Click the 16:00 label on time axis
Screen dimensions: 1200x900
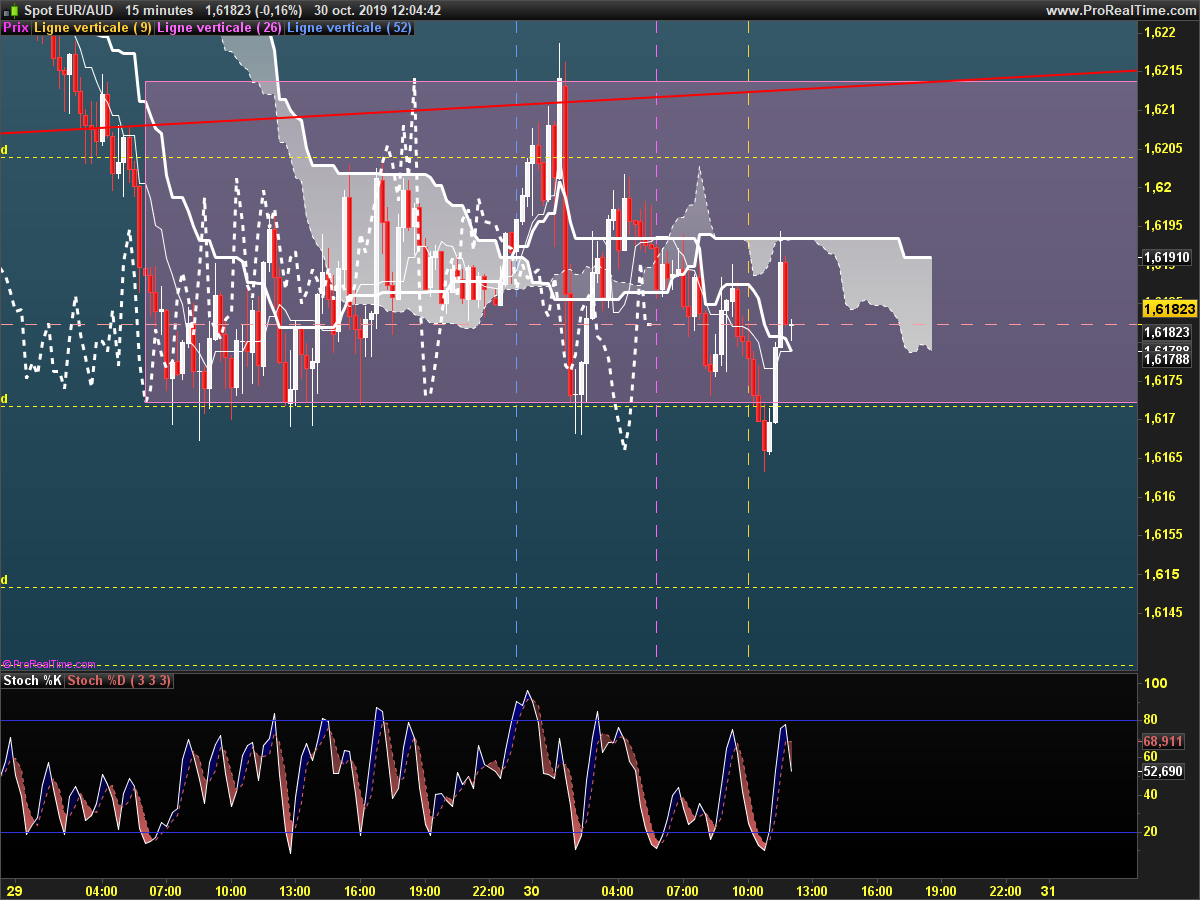[x=359, y=891]
